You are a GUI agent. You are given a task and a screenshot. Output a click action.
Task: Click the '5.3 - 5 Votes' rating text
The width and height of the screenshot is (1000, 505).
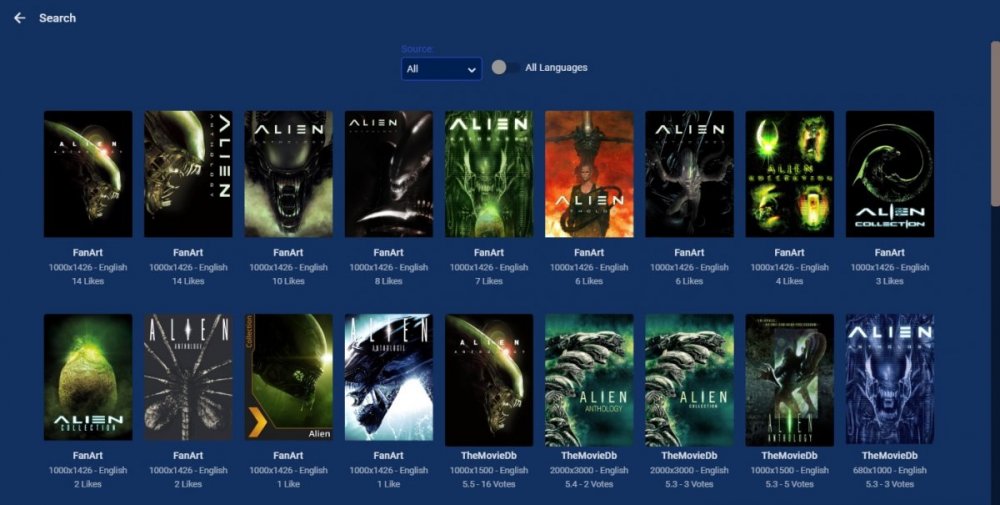790,484
